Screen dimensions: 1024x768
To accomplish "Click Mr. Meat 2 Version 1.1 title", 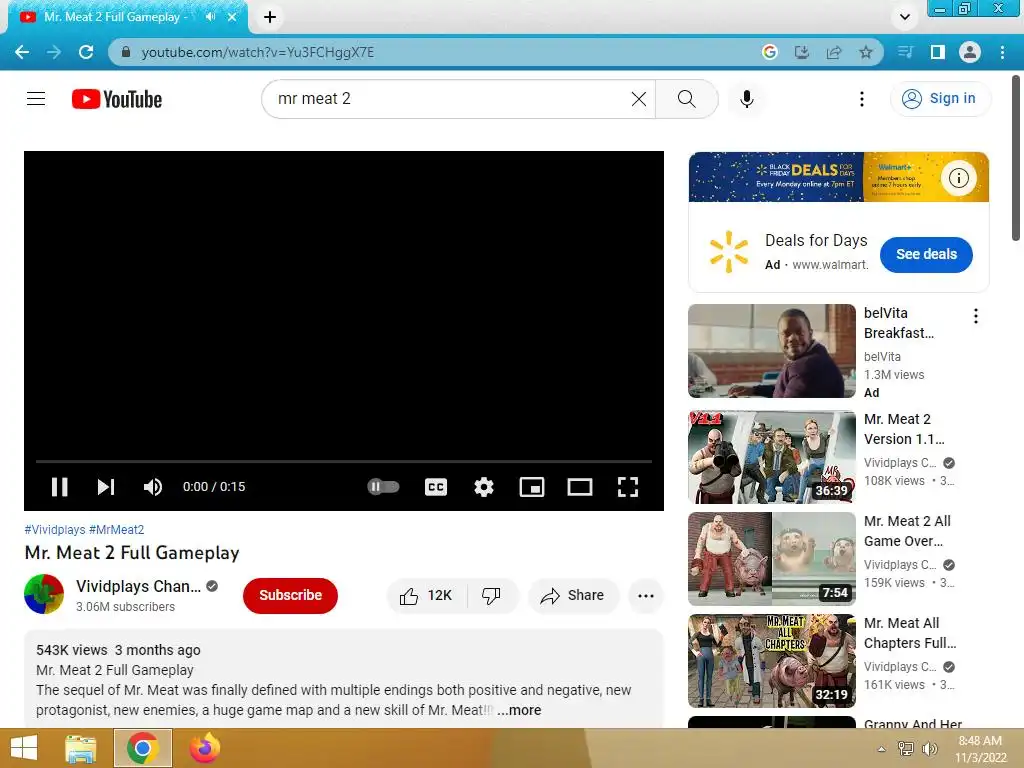I will 904,429.
